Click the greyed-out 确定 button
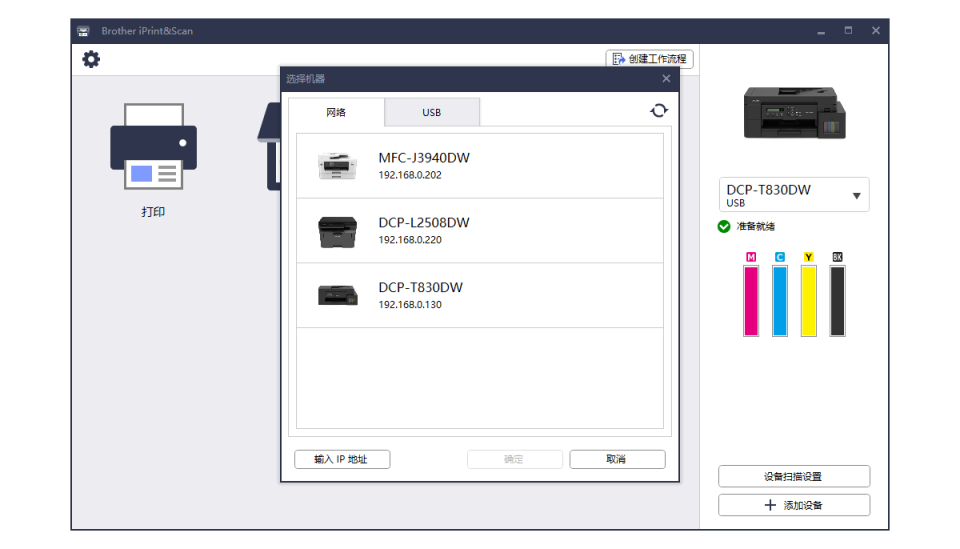This screenshot has height=549, width=960. (x=514, y=460)
